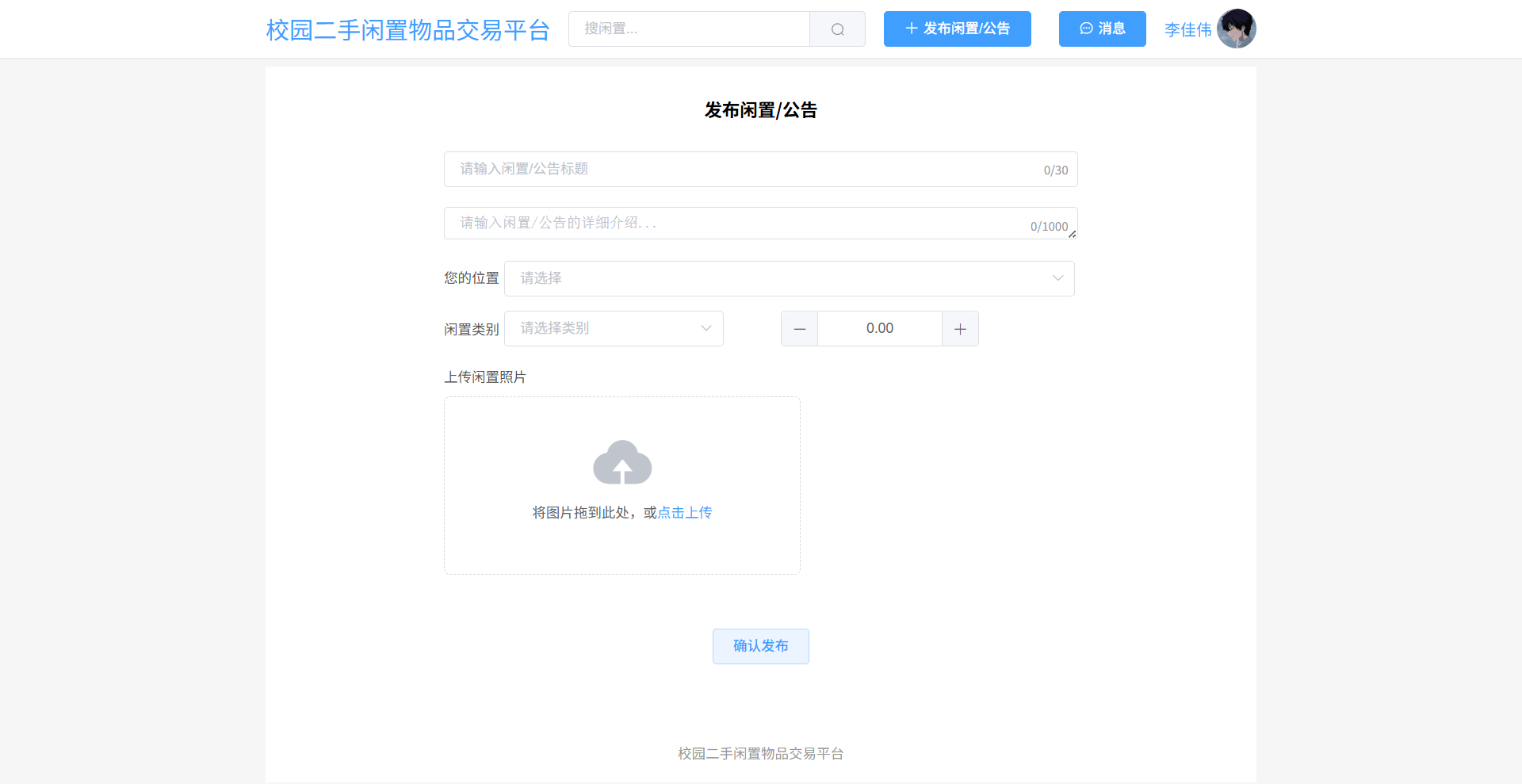The image size is (1522, 784).
Task: Grab the textarea resize handle corner
Action: [x=1072, y=234]
